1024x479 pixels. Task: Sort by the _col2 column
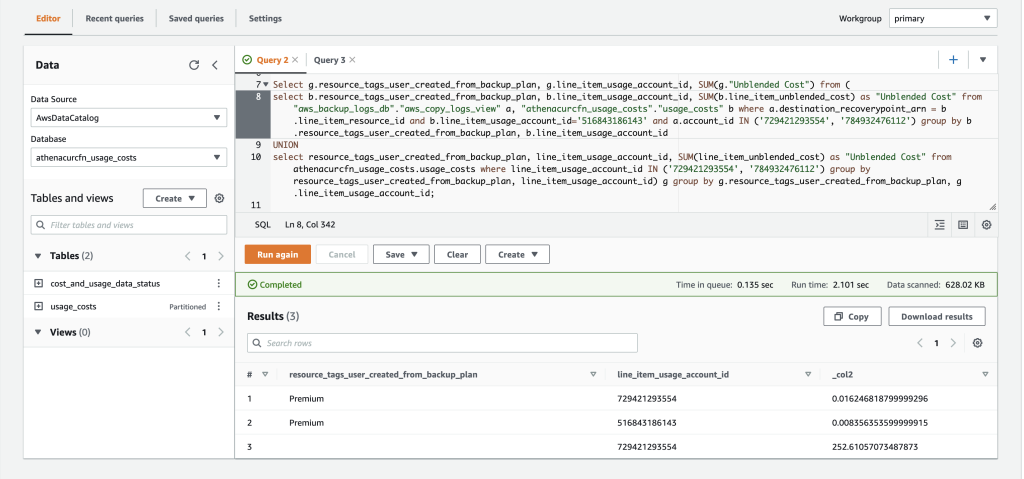[985, 374]
